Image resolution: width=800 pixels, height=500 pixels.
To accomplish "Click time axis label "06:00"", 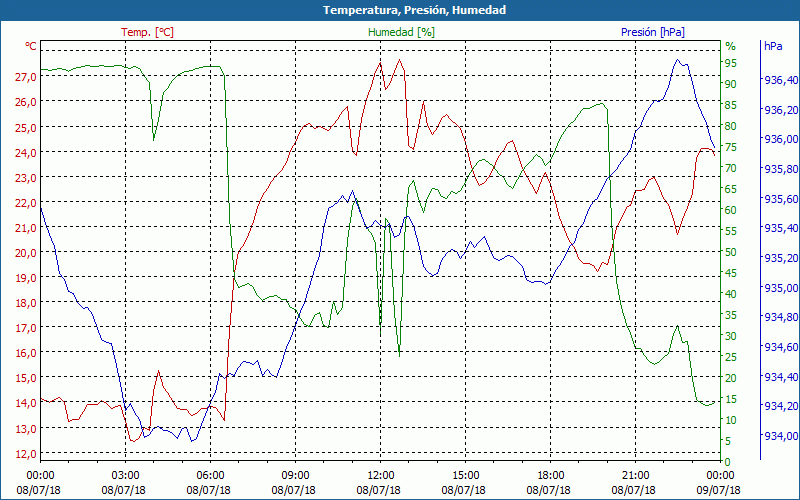I will point(210,476).
